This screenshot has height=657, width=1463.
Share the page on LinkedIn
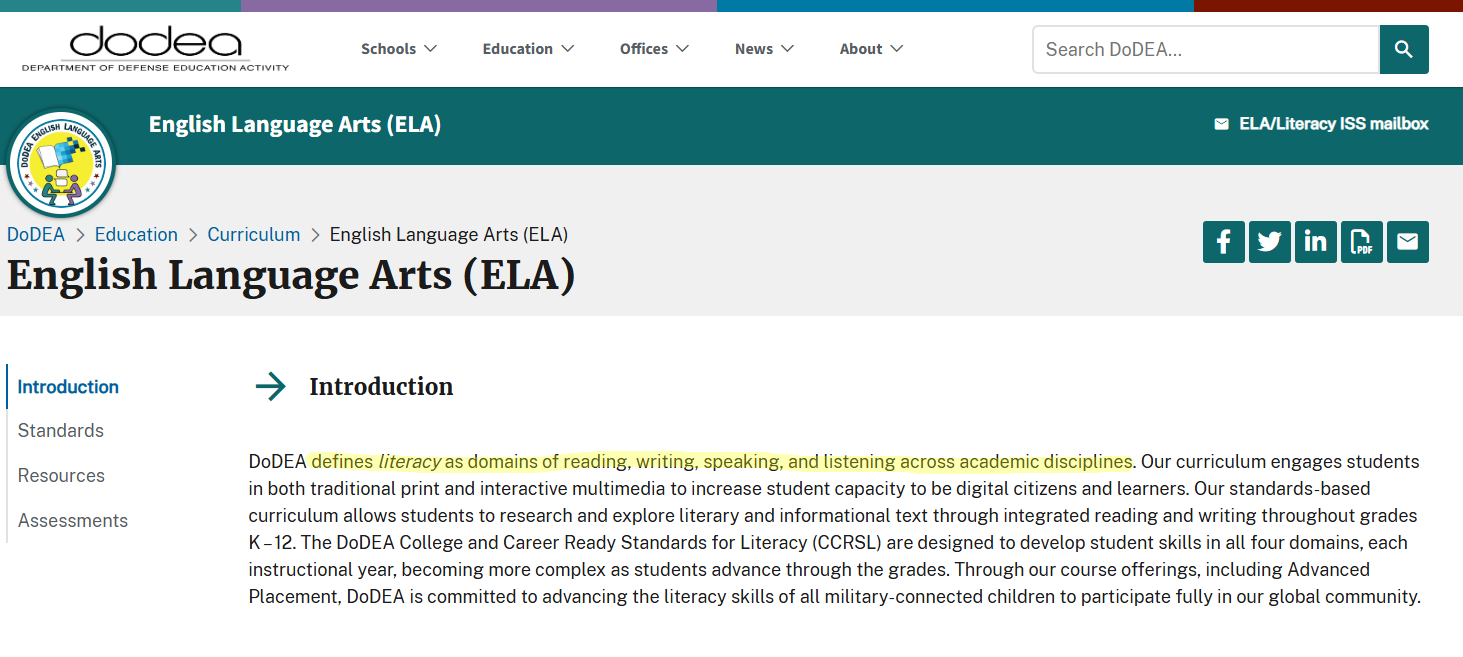pyautogui.click(x=1315, y=241)
